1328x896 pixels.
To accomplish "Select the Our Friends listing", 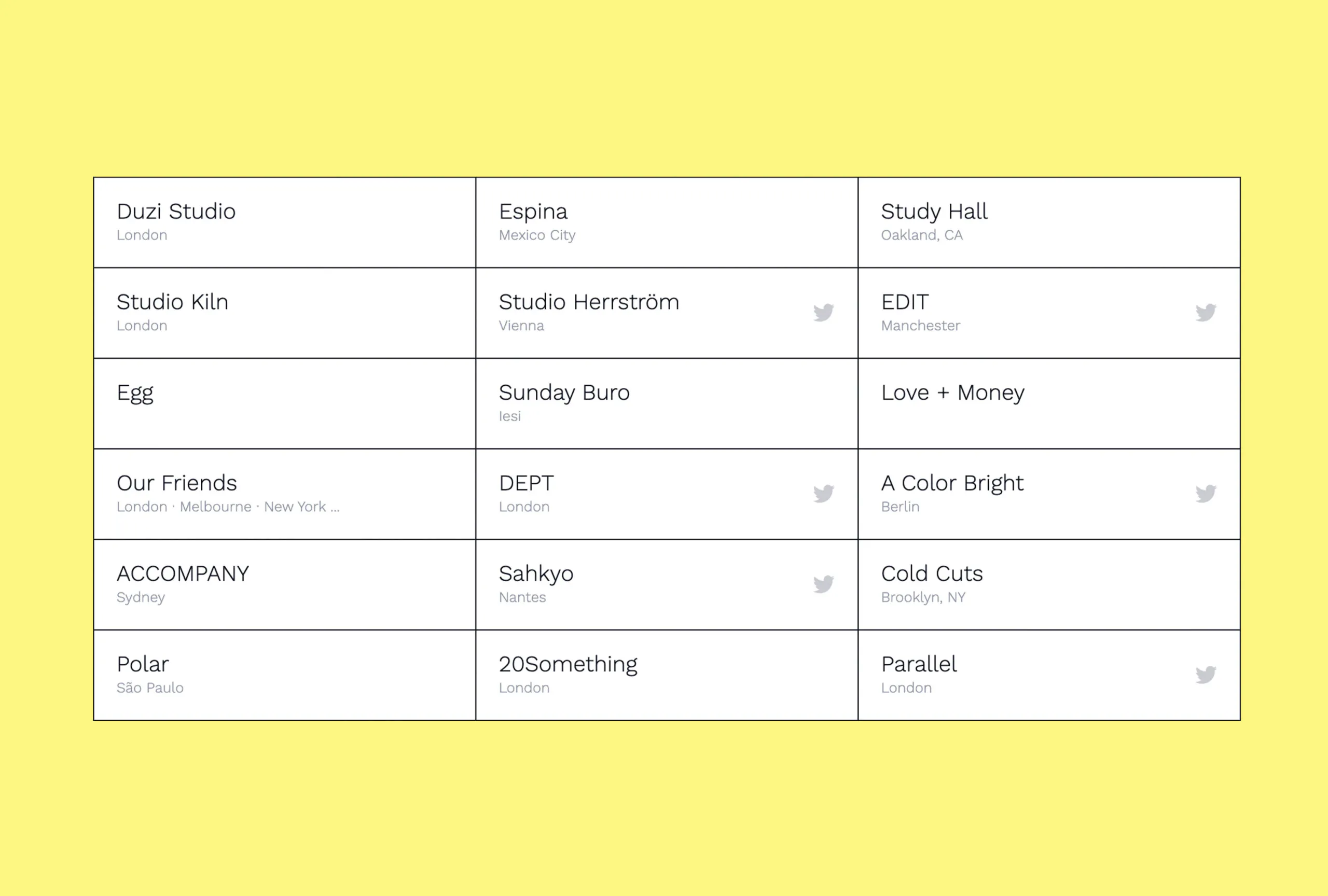I will (x=176, y=483).
